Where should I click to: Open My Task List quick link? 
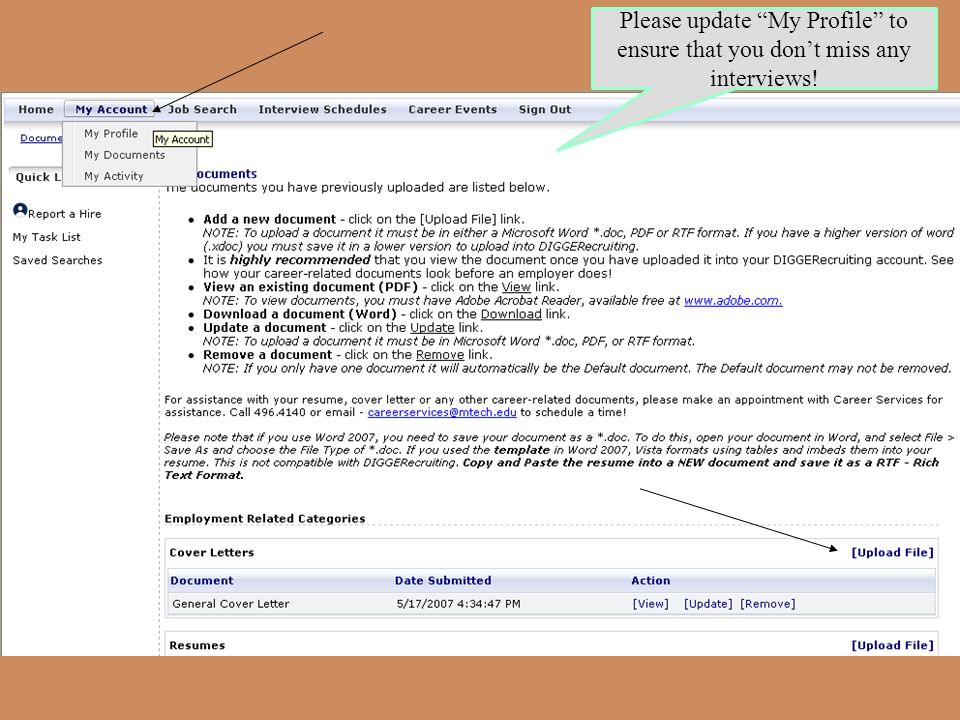[47, 237]
